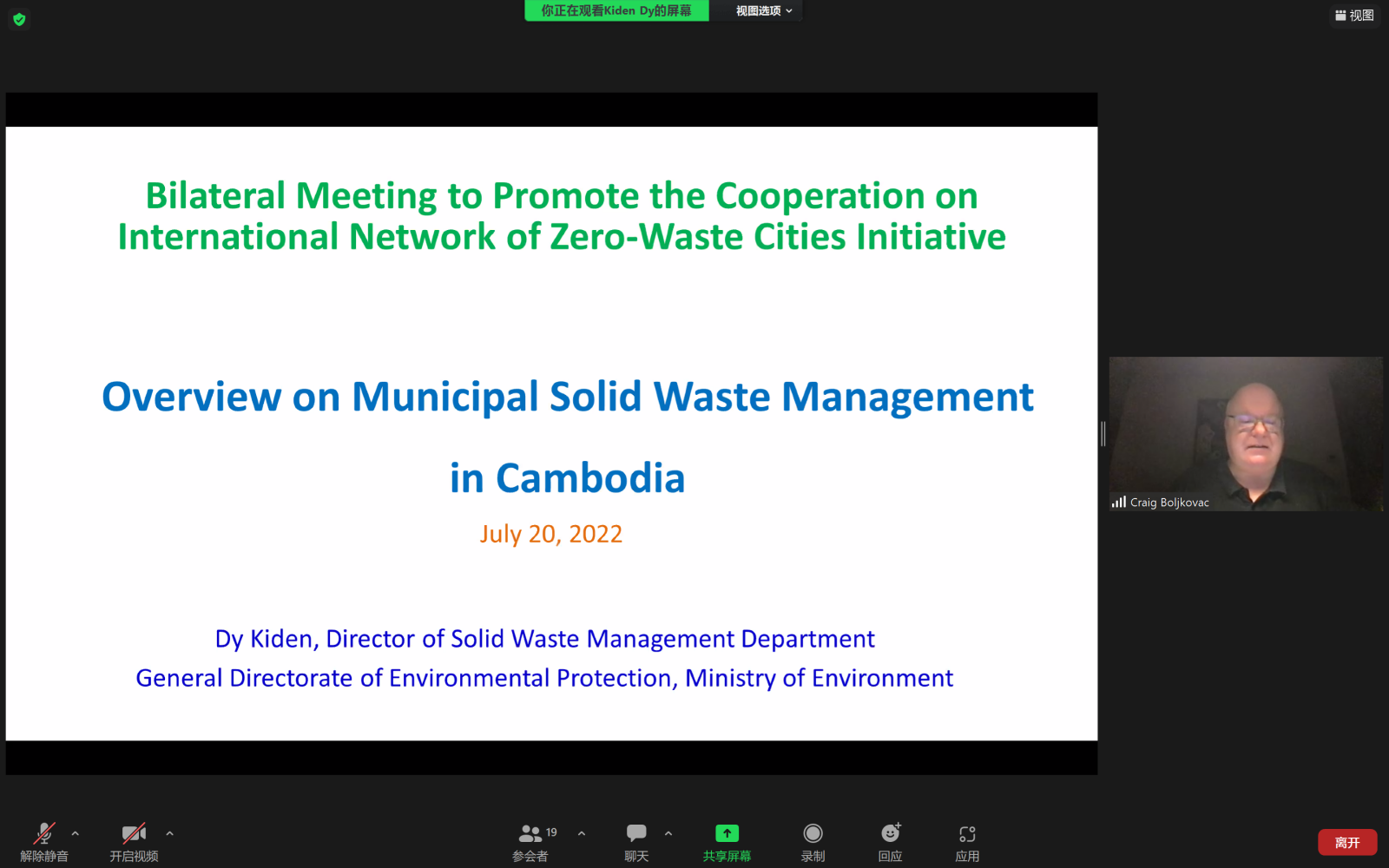The image size is (1389, 868).
Task: Expand video options arrow next to camera
Action: point(169,833)
